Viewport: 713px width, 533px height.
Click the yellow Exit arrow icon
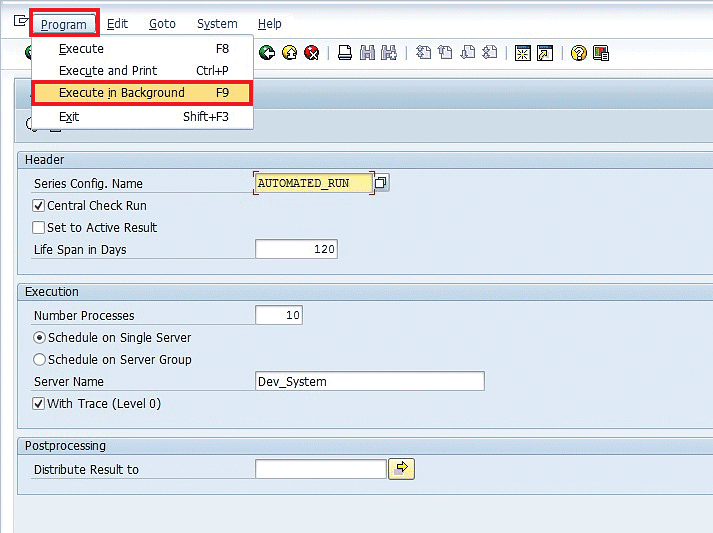290,53
